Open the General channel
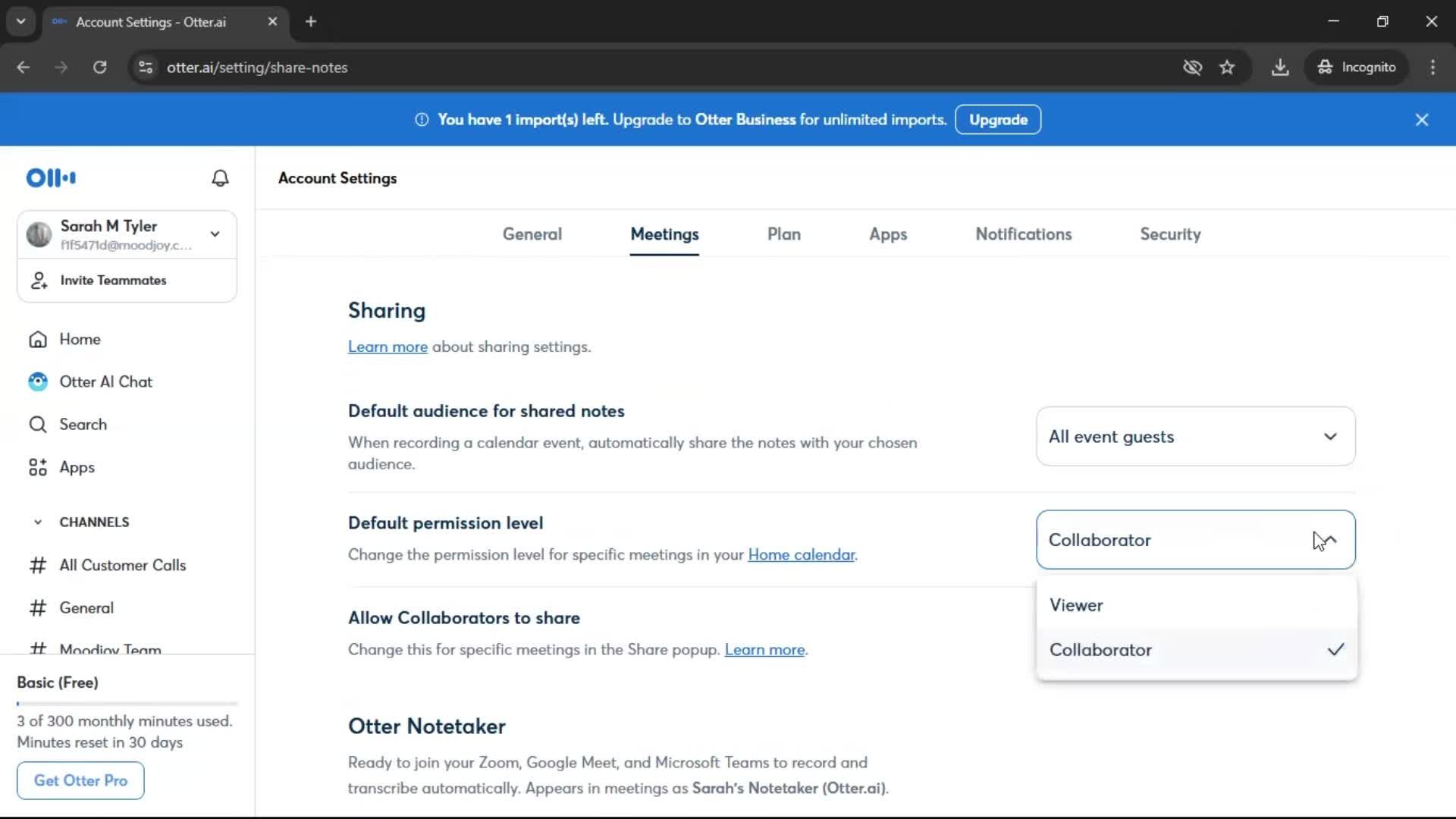The image size is (1456, 819). pos(86,608)
